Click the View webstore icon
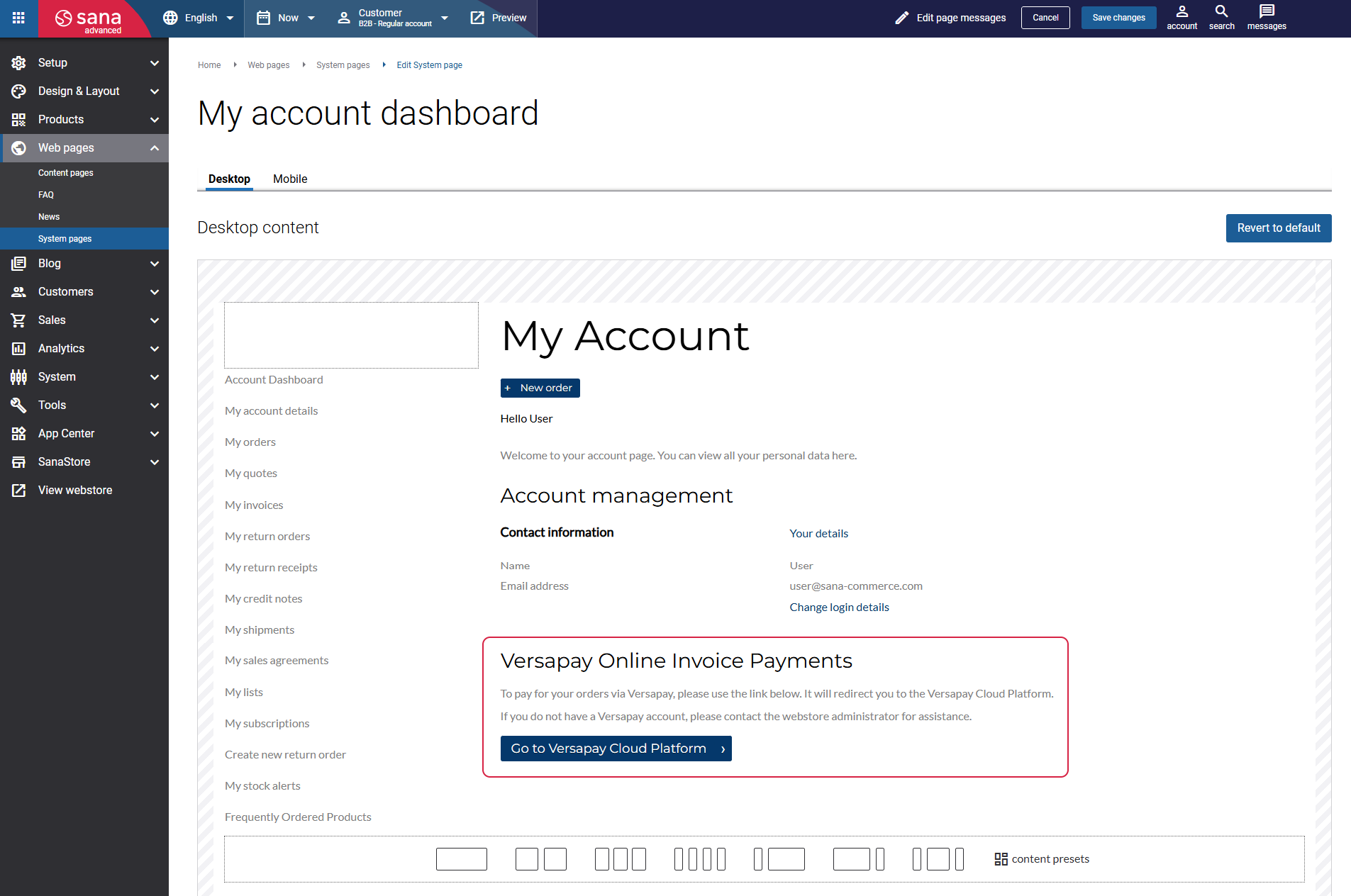 coord(18,491)
